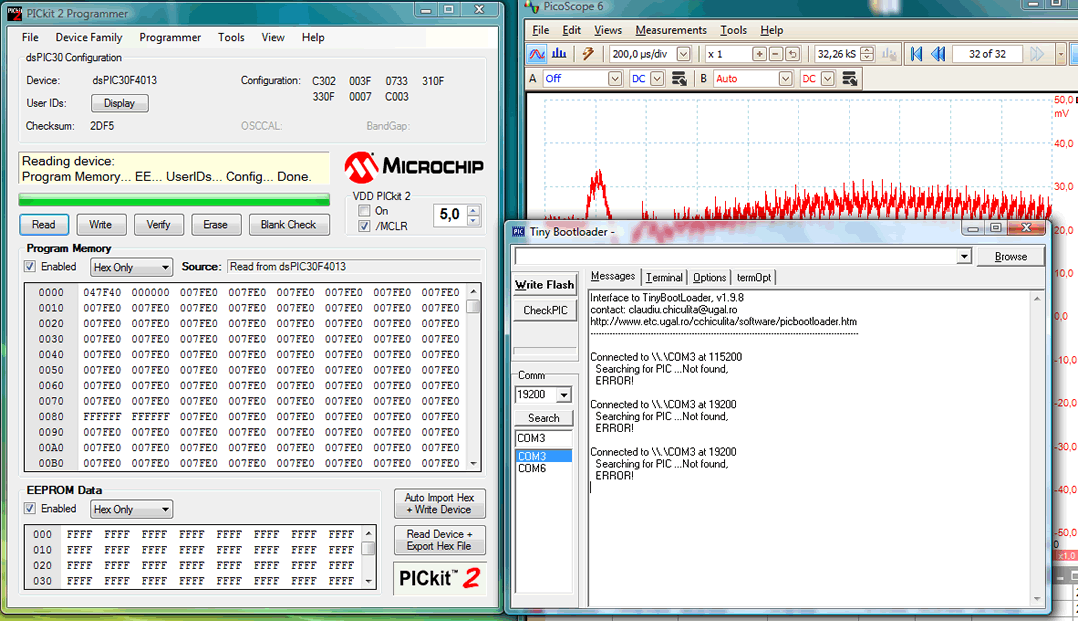Adjust the 32,26 kS samples spinner
The width and height of the screenshot is (1078, 621).
click(x=868, y=54)
